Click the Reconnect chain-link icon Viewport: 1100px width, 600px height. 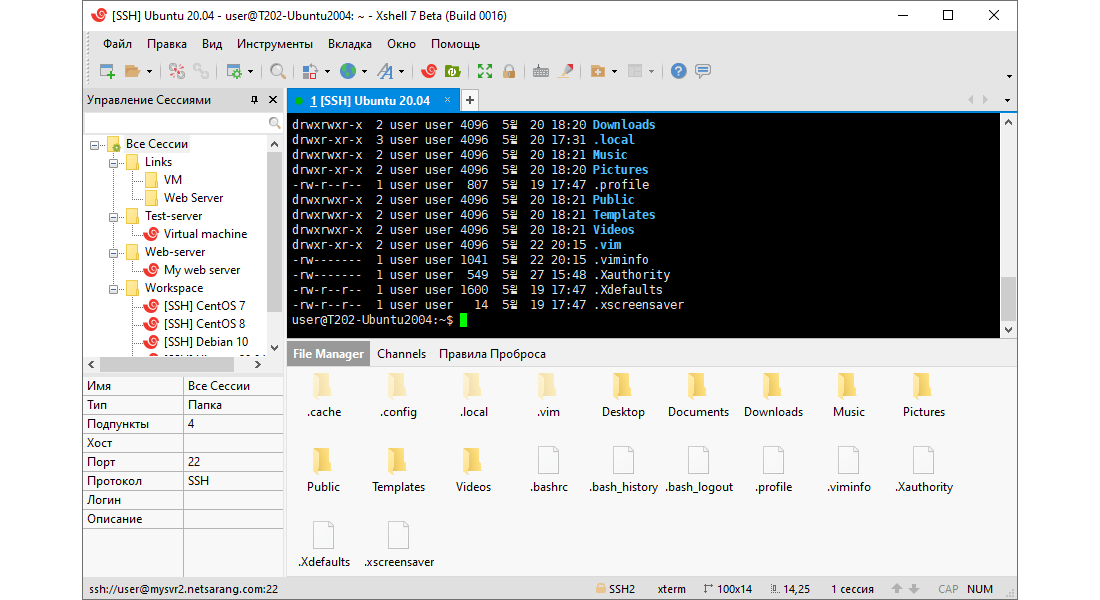pos(201,71)
